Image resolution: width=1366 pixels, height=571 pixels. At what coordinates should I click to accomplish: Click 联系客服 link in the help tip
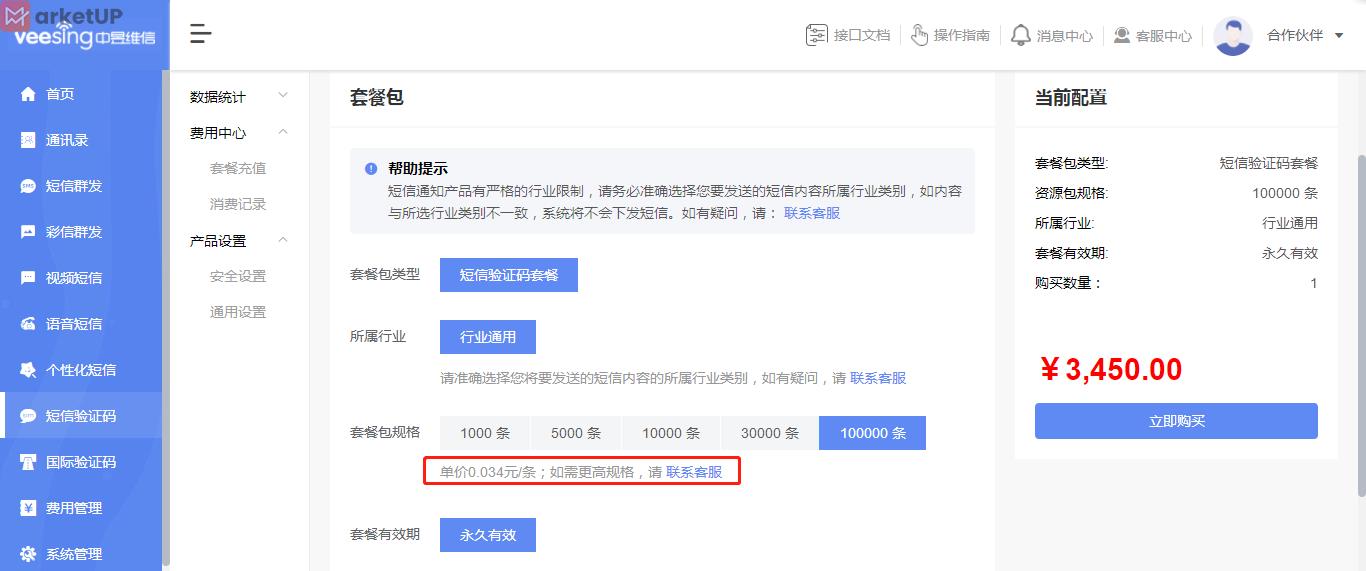[x=812, y=213]
